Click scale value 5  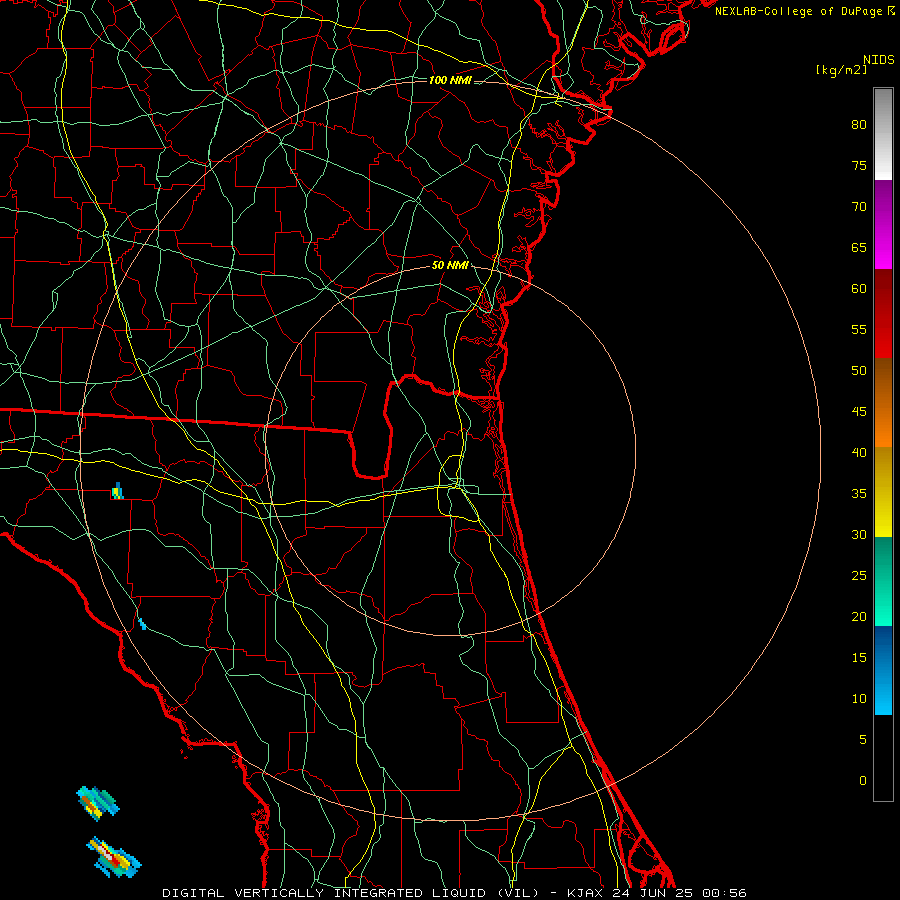point(863,739)
